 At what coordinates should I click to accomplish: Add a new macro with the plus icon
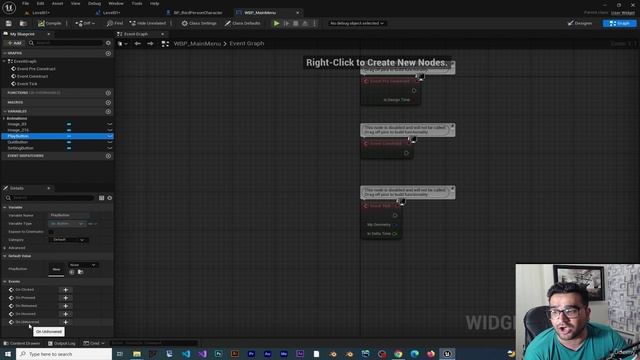[108, 102]
